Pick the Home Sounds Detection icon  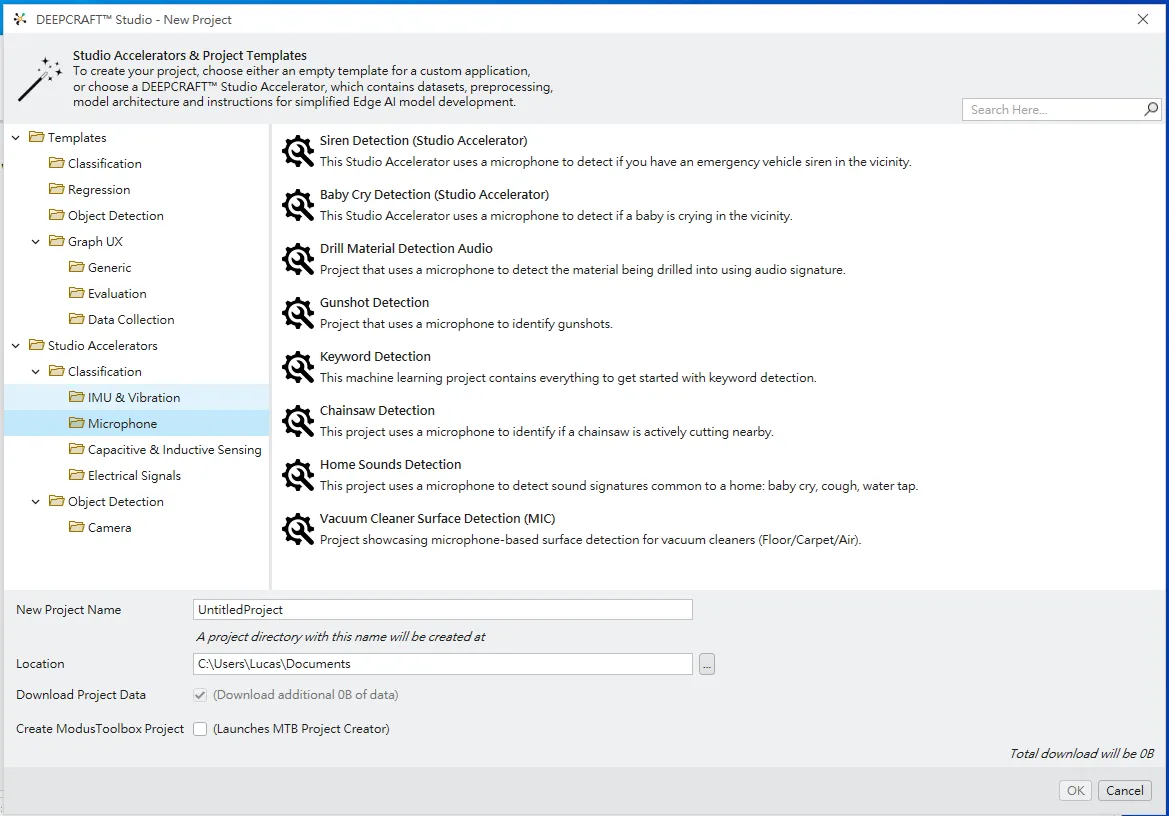coord(298,475)
